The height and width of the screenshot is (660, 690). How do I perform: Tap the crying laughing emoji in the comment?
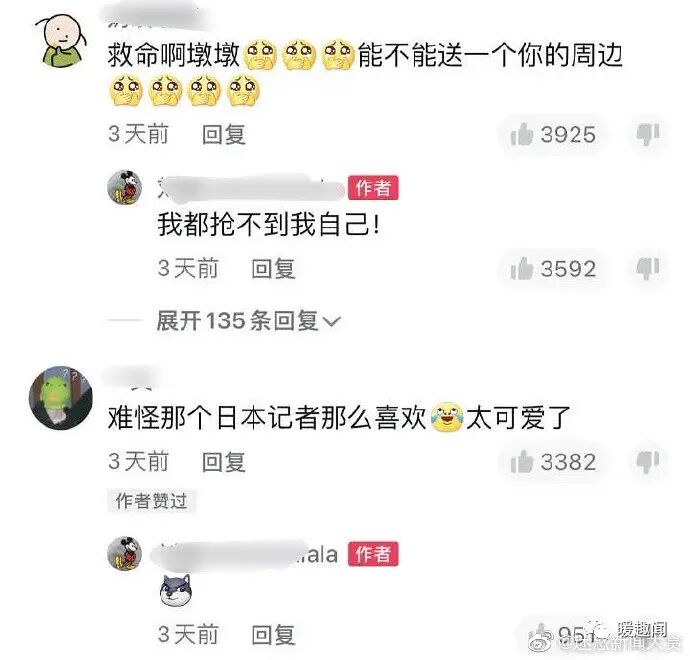click(447, 417)
